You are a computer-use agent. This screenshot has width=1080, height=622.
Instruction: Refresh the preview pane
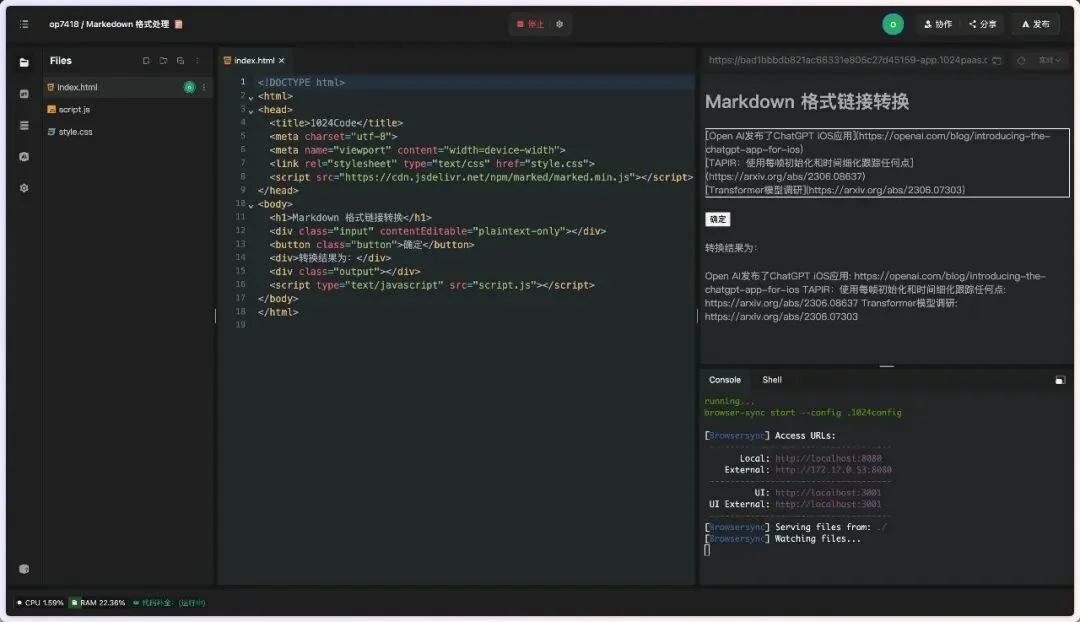(x=1021, y=61)
